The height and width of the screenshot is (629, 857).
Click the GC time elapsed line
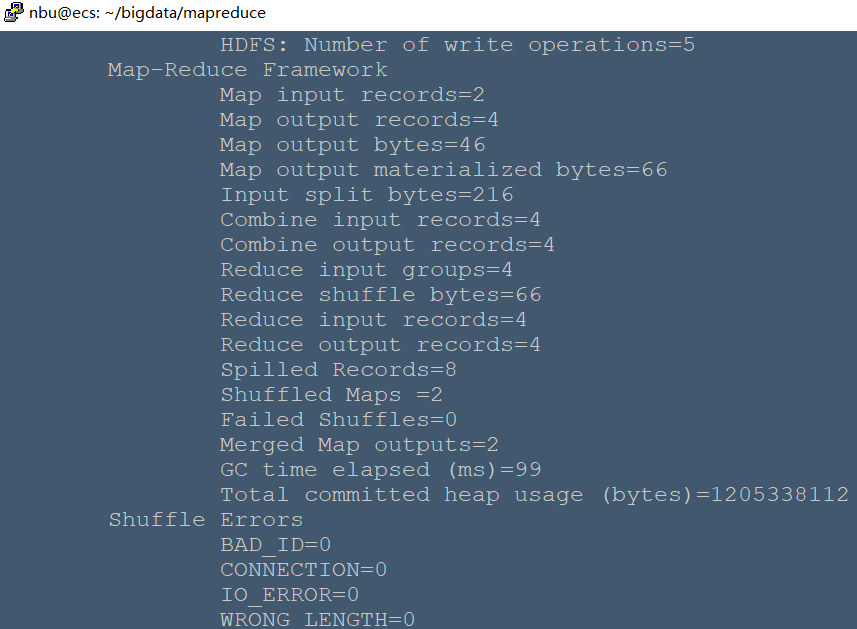pyautogui.click(x=380, y=470)
